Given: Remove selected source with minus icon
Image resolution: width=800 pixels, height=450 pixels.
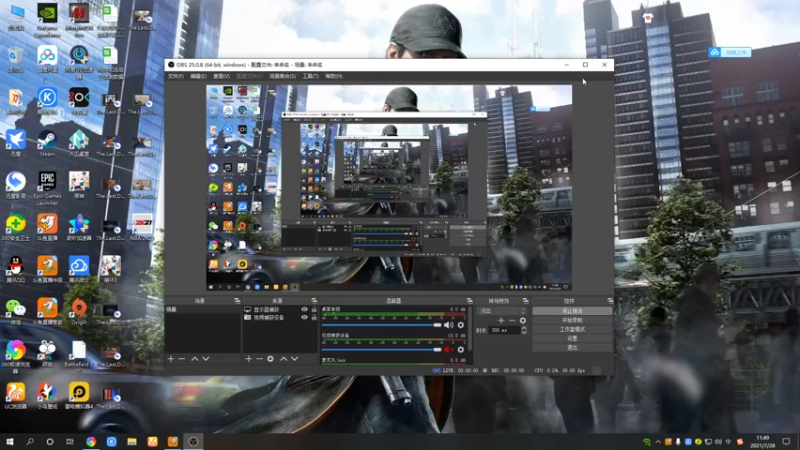Looking at the screenshot, I should [259, 359].
